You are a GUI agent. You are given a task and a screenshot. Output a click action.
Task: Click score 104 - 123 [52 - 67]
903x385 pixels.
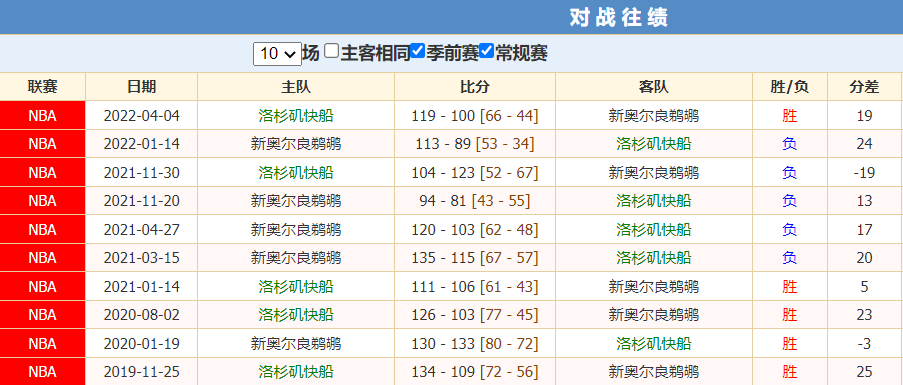coord(475,173)
